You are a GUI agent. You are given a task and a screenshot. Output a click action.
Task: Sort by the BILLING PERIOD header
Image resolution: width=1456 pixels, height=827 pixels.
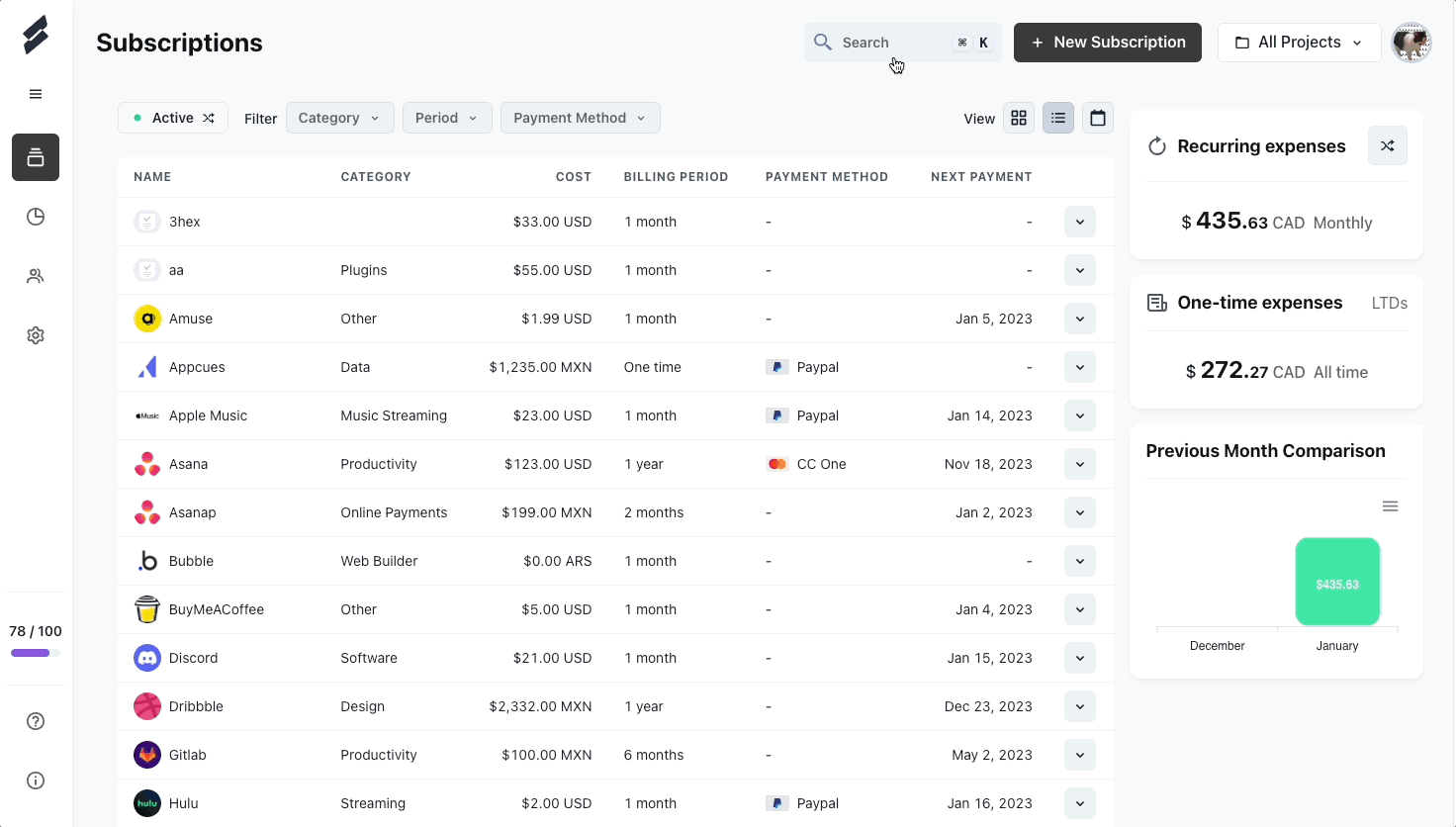pyautogui.click(x=676, y=177)
